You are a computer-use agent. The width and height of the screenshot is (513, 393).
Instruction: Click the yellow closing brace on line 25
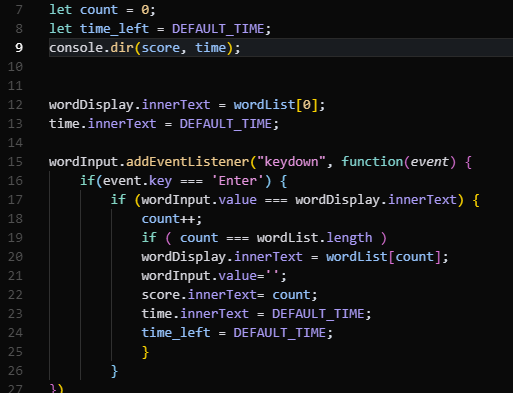pos(145,352)
